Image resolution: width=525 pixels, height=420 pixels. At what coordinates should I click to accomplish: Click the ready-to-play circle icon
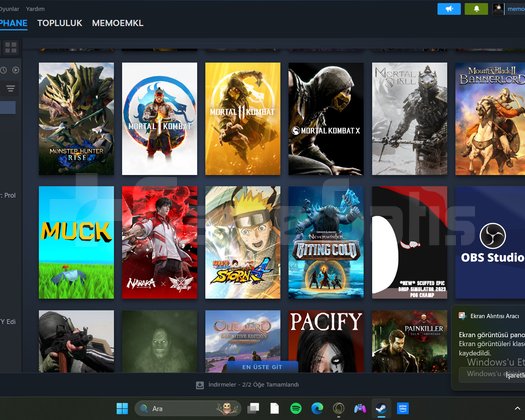pos(16,70)
